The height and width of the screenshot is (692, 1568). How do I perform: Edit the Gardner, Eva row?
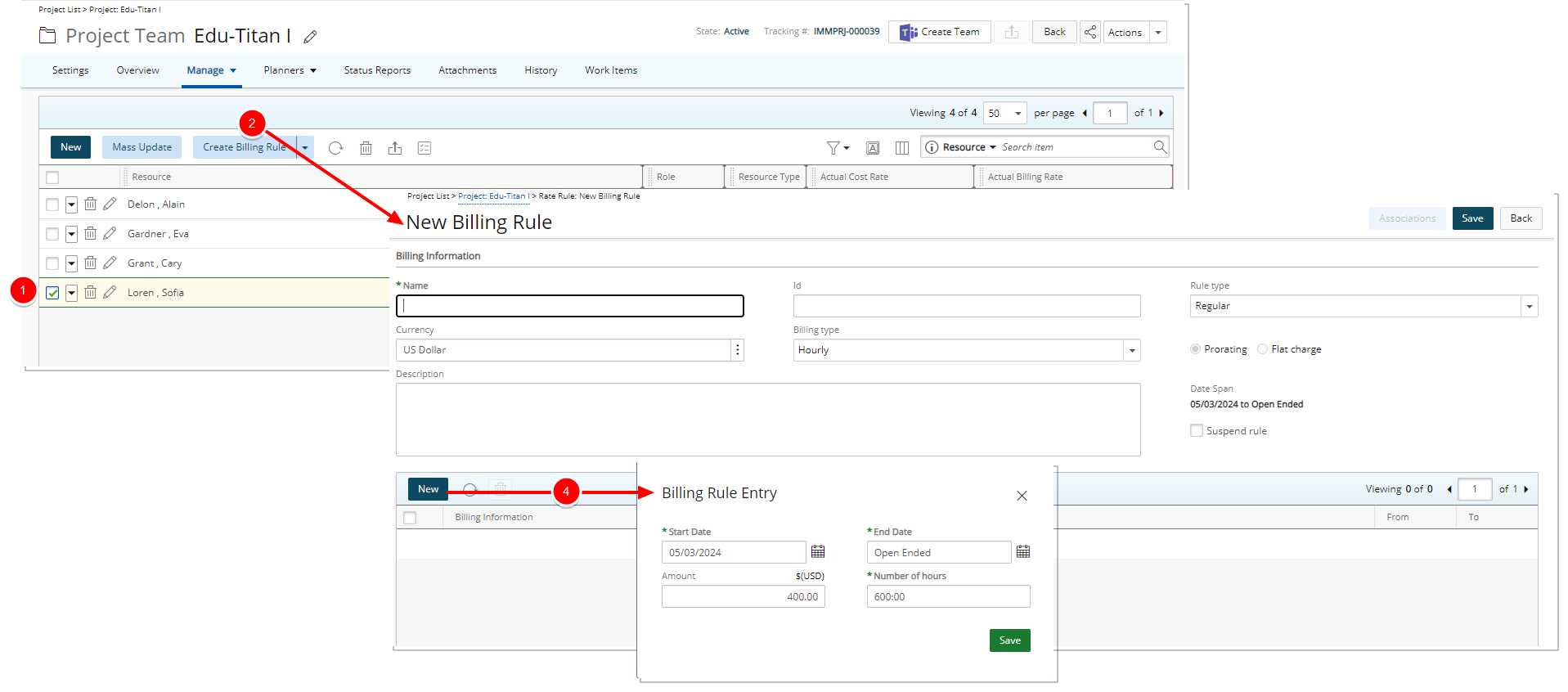pos(110,233)
